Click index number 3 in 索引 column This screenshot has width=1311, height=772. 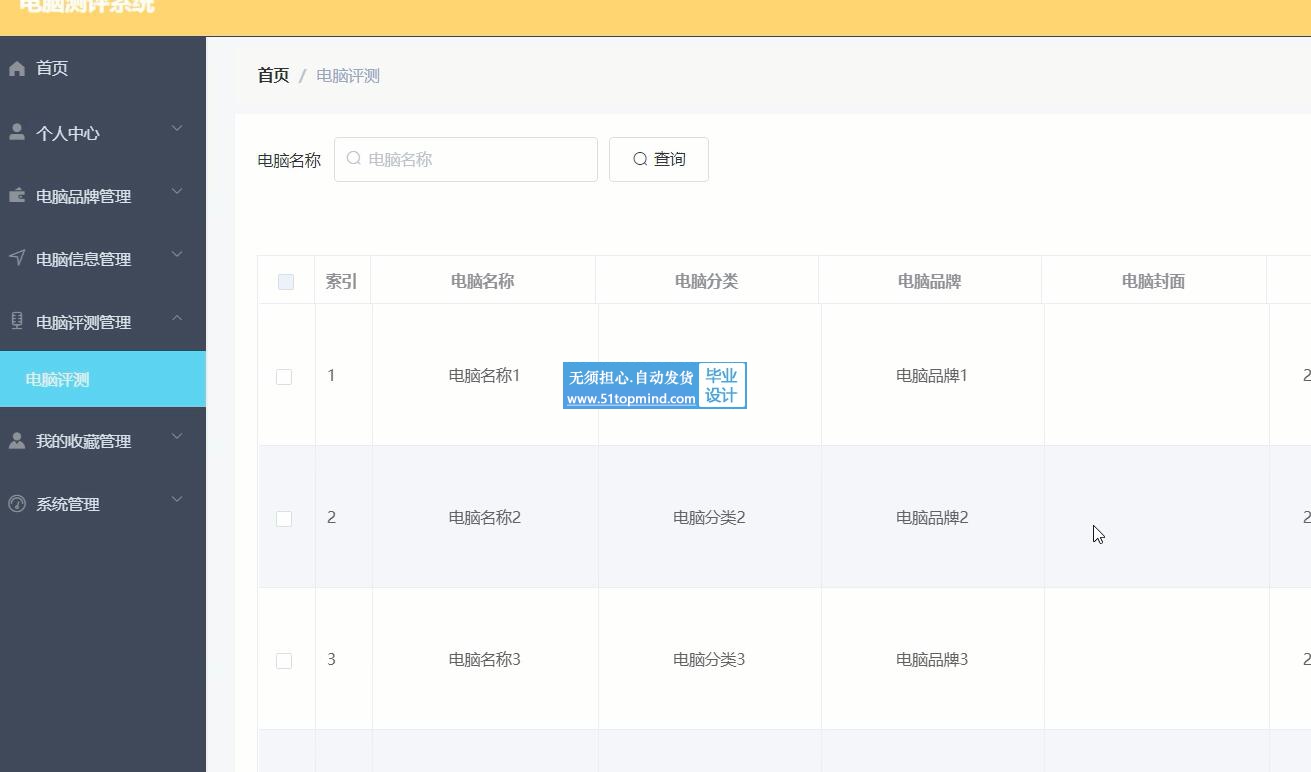(332, 660)
